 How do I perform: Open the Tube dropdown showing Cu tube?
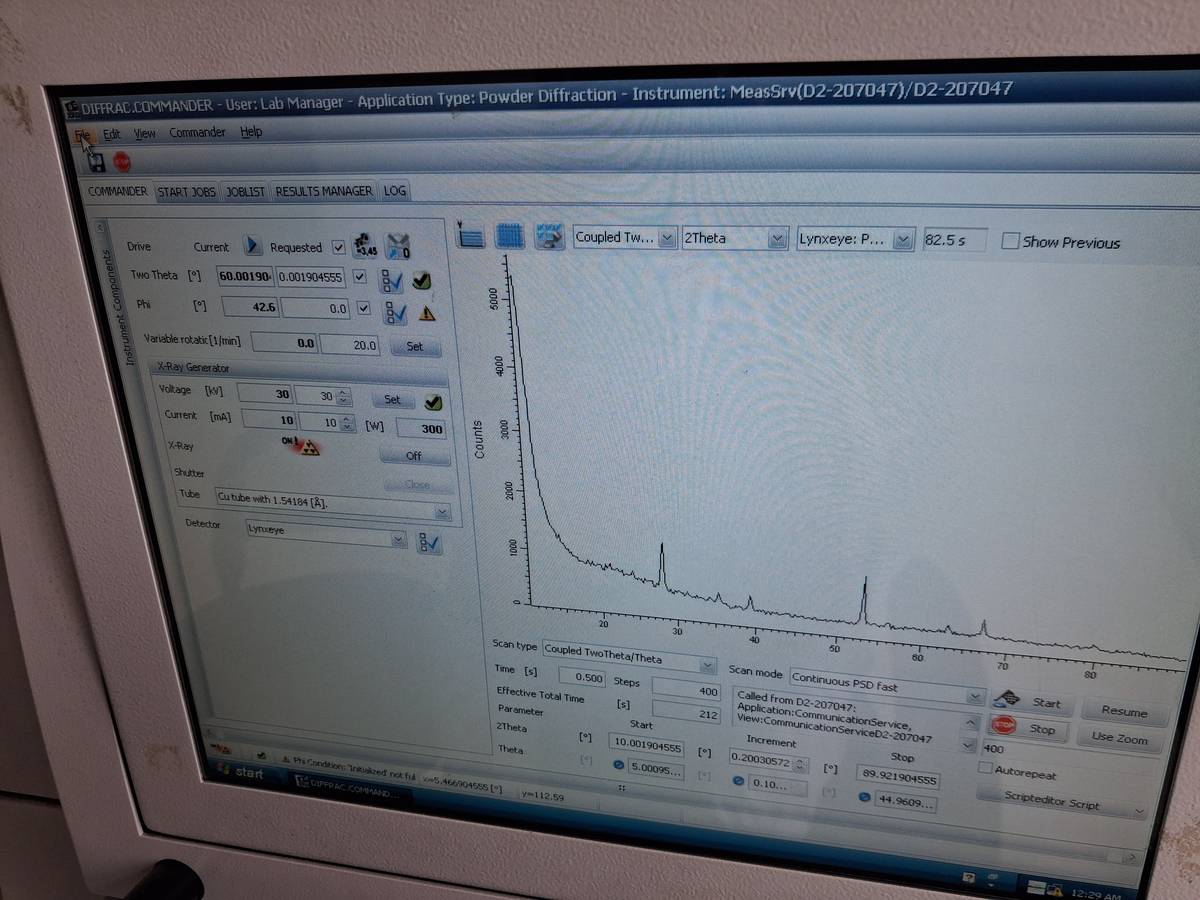pyautogui.click(x=332, y=504)
